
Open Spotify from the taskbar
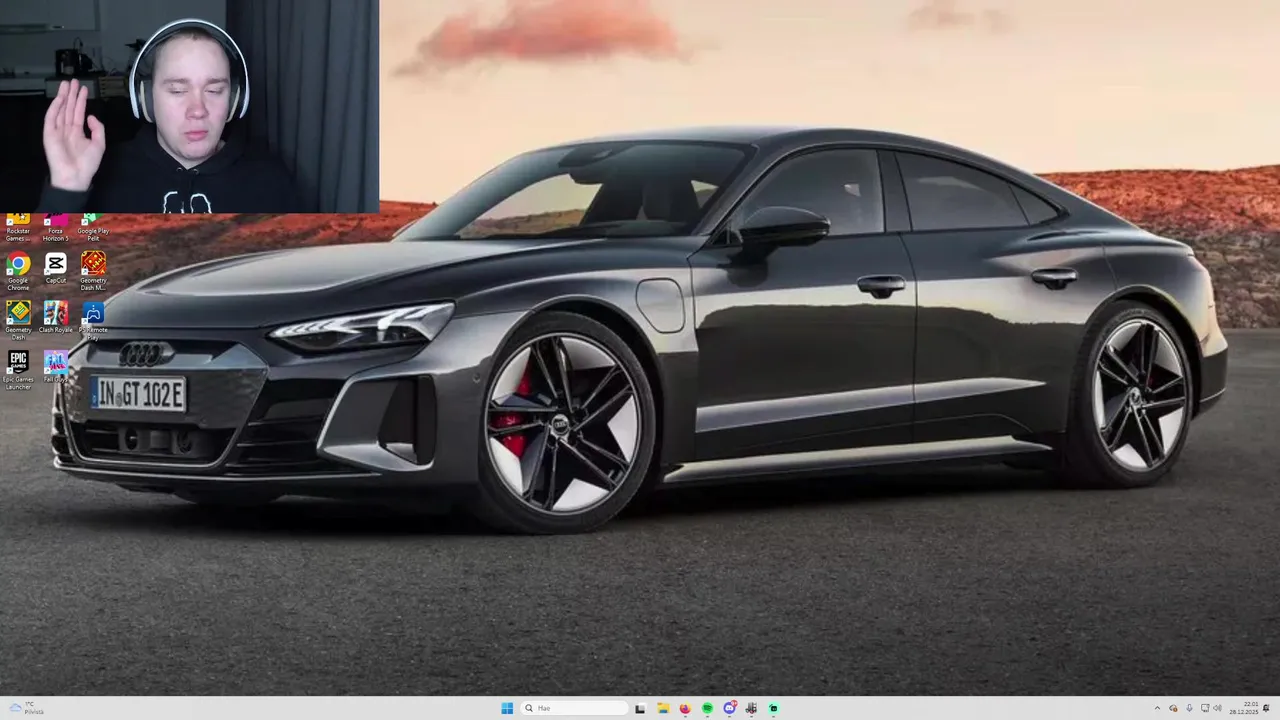pos(707,708)
